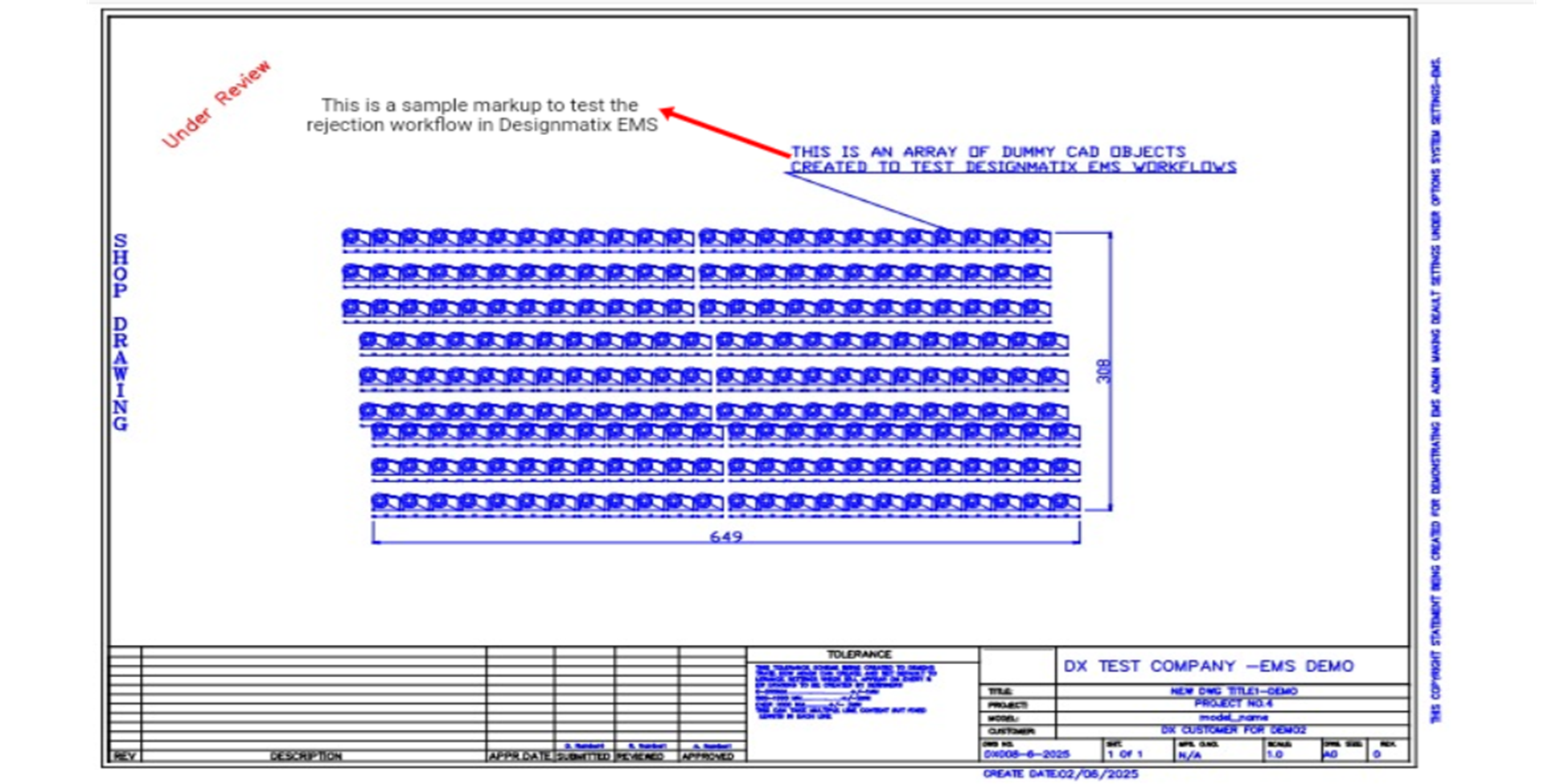
Task: Click the APPROVED column header
Action: [708, 756]
